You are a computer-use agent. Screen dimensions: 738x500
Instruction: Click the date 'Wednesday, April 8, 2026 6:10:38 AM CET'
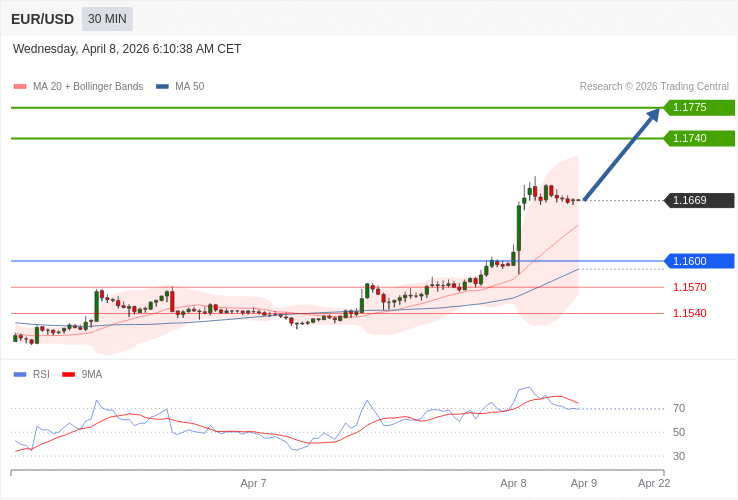127,49
